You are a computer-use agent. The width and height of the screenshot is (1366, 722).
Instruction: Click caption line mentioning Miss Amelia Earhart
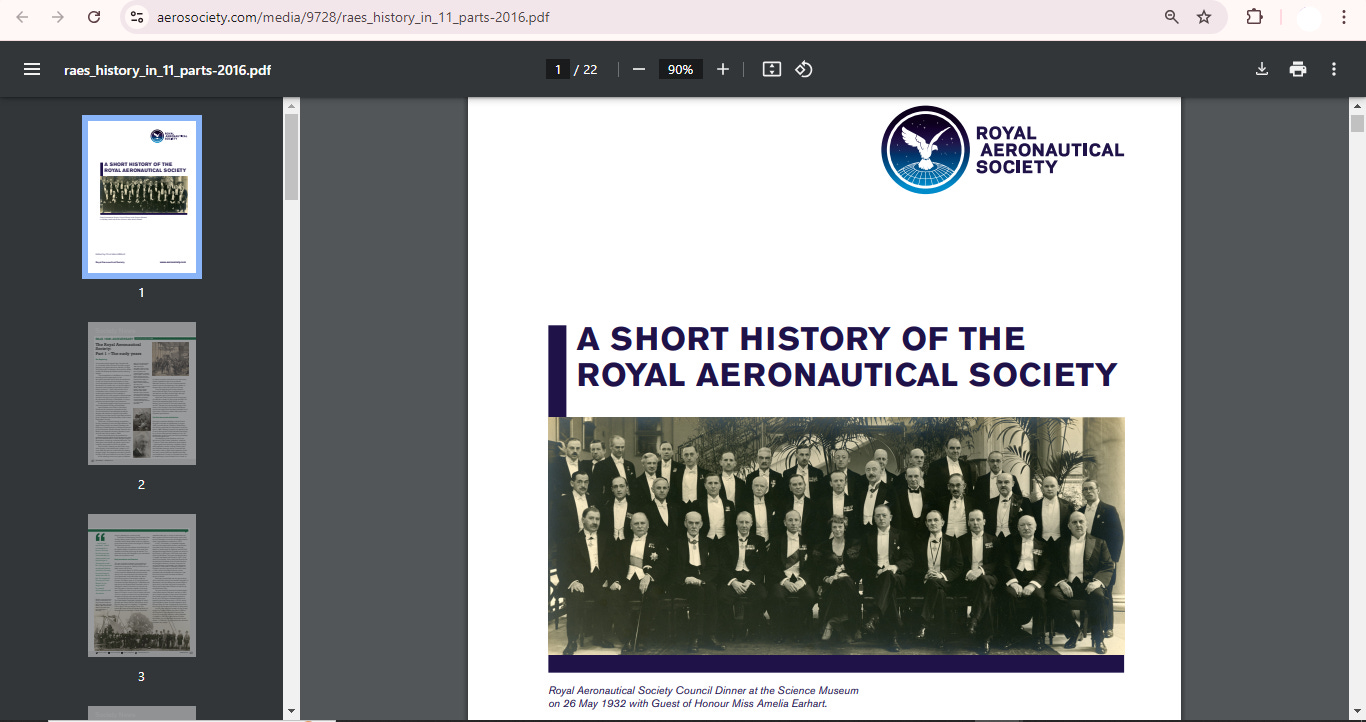pos(688,704)
